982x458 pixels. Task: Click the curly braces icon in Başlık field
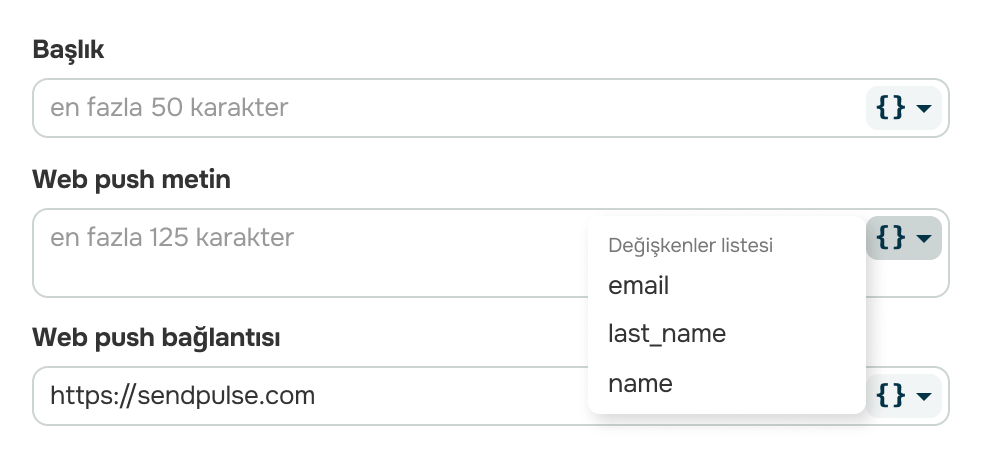(890, 108)
